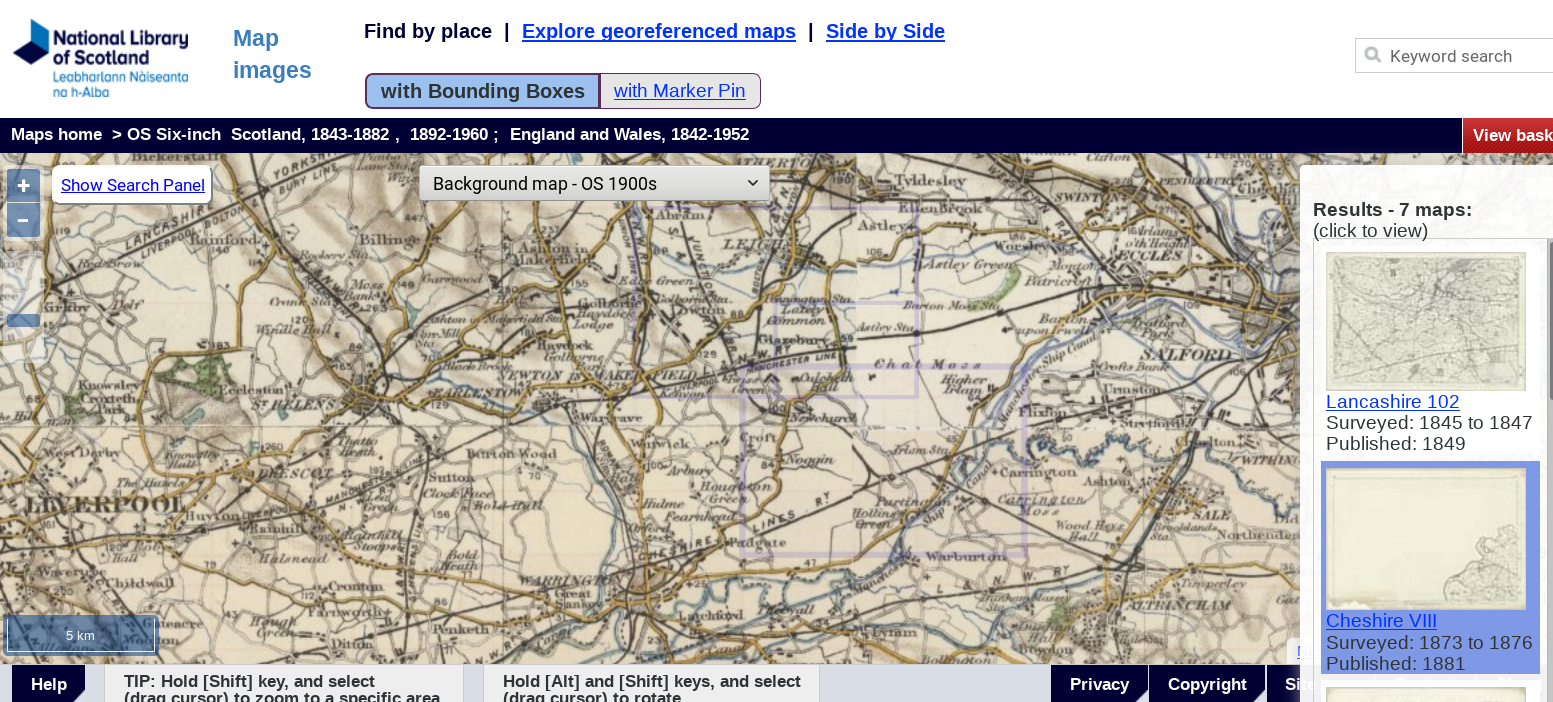Click the magnifier icon in Keyword search
This screenshot has height=702, width=1553.
pos(1373,55)
